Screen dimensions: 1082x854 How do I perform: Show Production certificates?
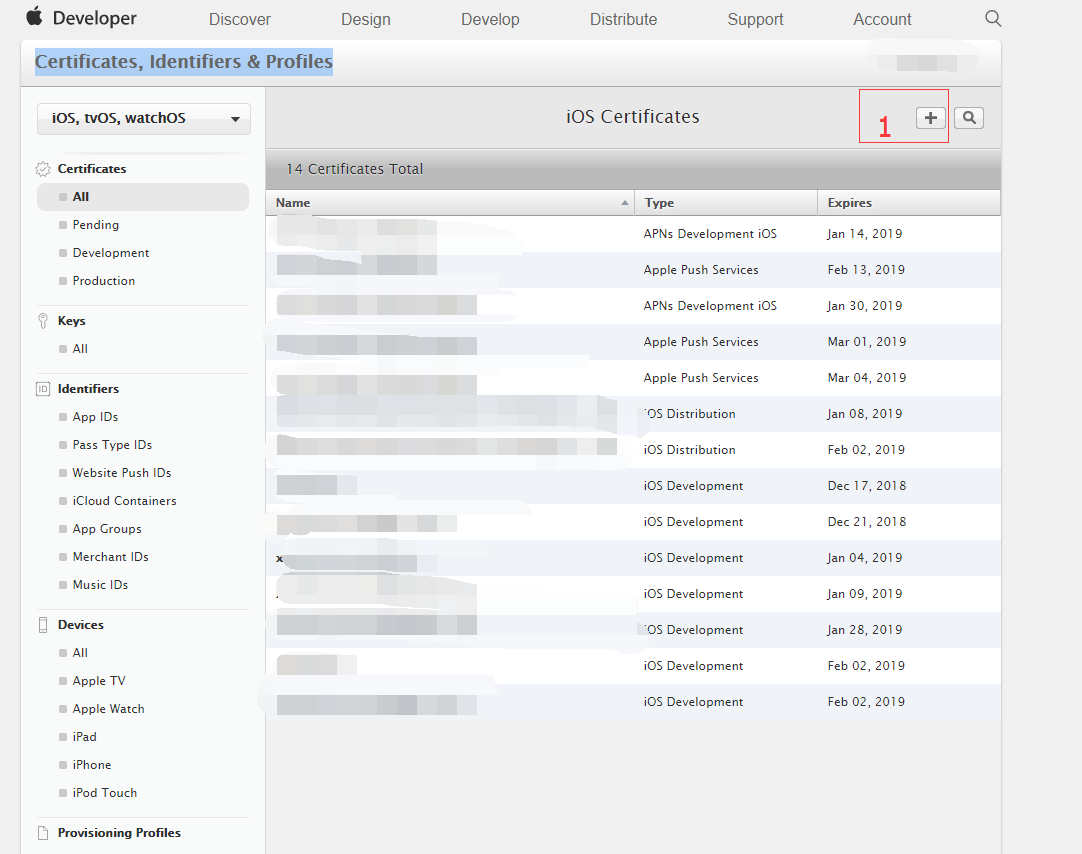[x=104, y=281]
